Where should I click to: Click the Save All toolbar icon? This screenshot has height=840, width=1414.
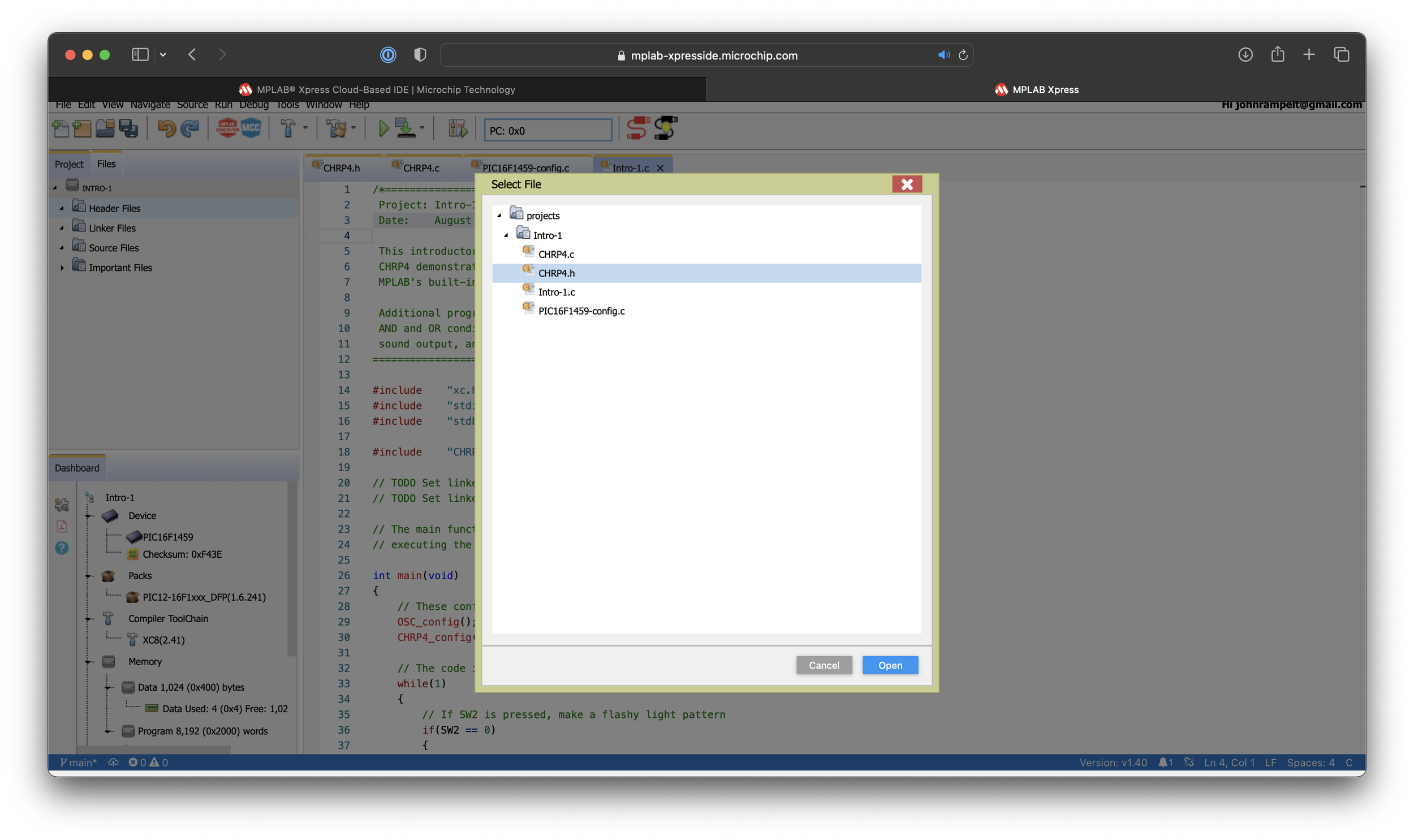tap(128, 129)
